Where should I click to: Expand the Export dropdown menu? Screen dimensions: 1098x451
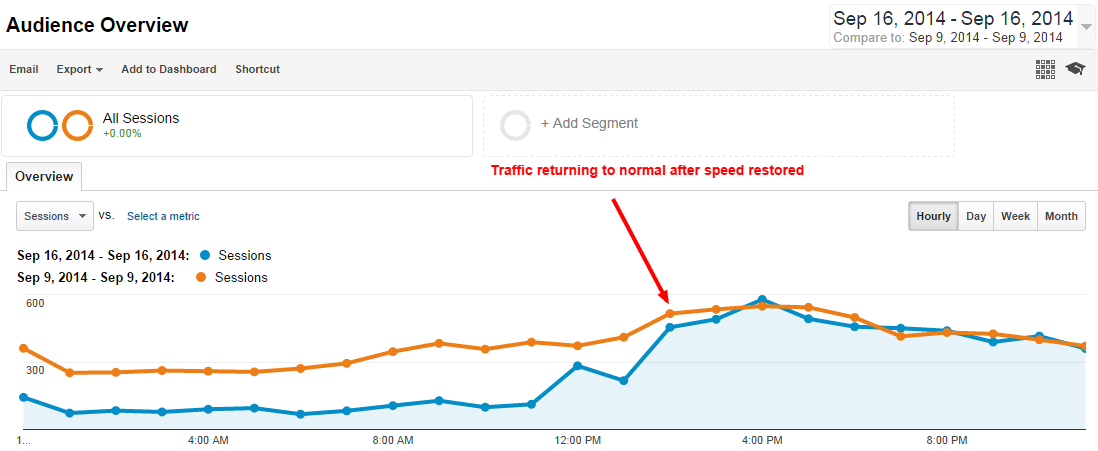[x=80, y=69]
